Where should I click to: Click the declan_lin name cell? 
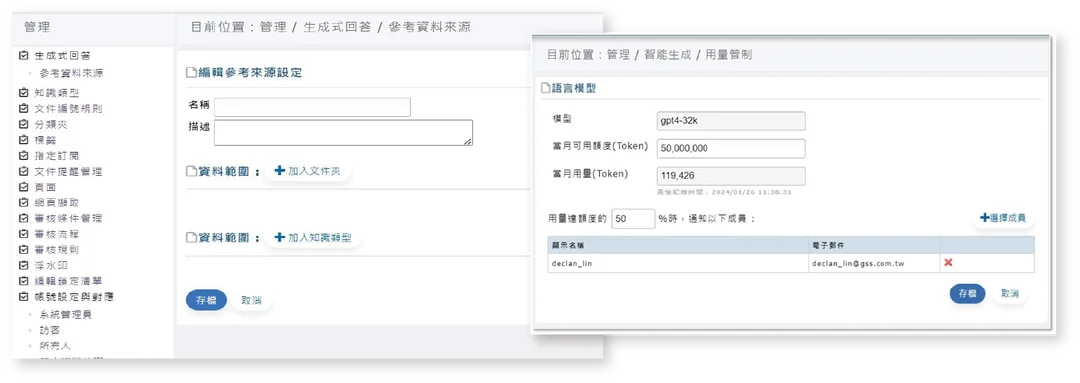(x=678, y=263)
